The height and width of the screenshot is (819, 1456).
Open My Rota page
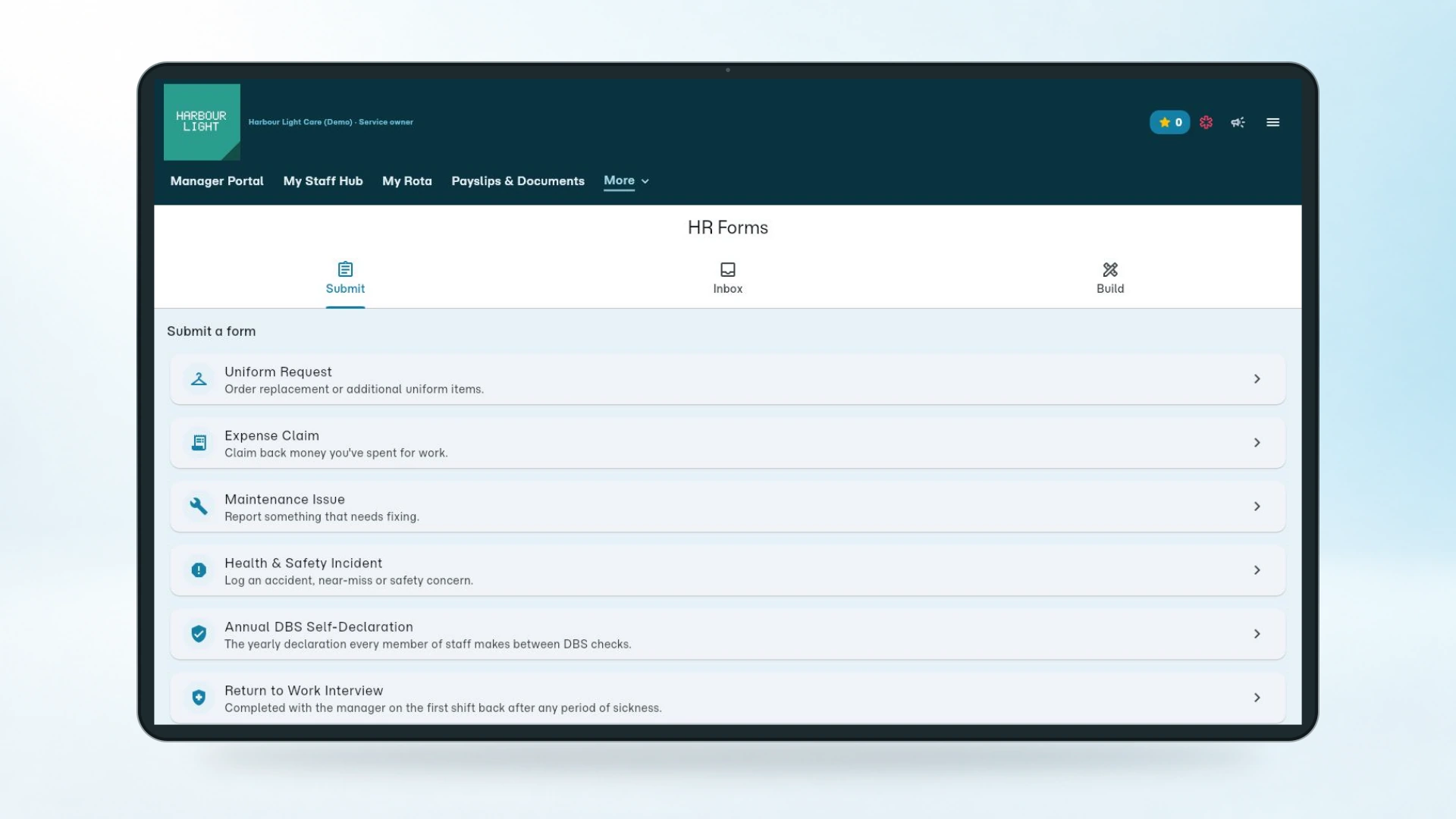click(x=407, y=180)
